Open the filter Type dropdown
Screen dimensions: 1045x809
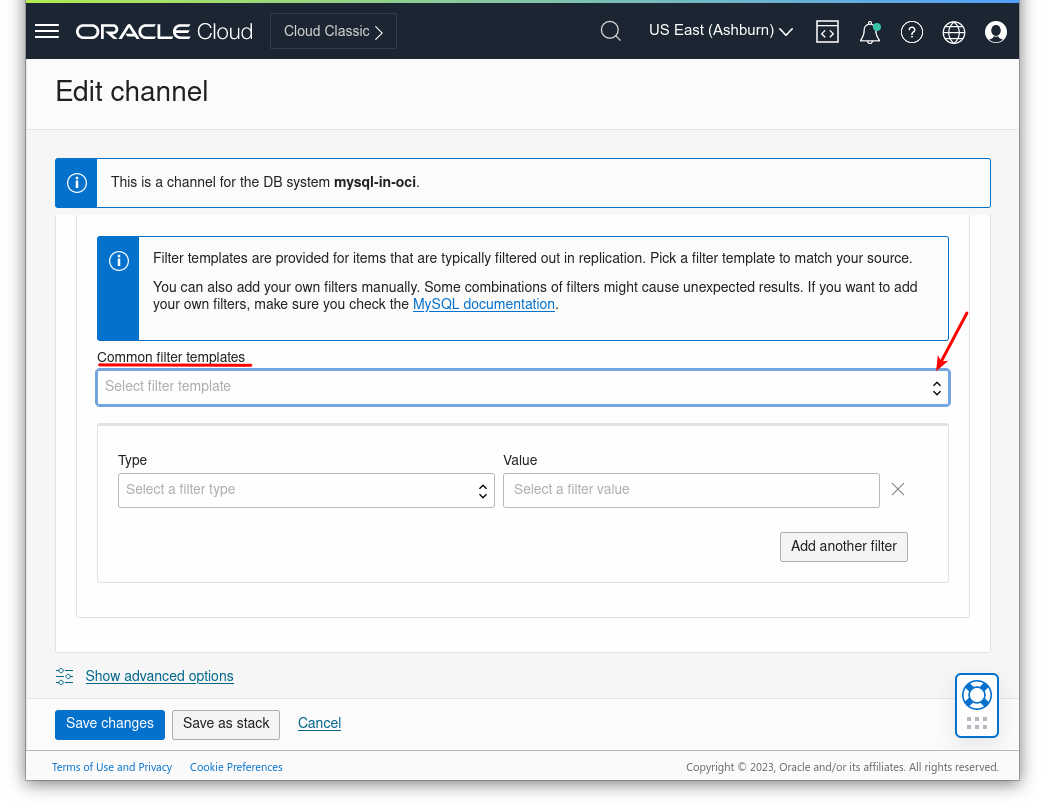click(306, 490)
